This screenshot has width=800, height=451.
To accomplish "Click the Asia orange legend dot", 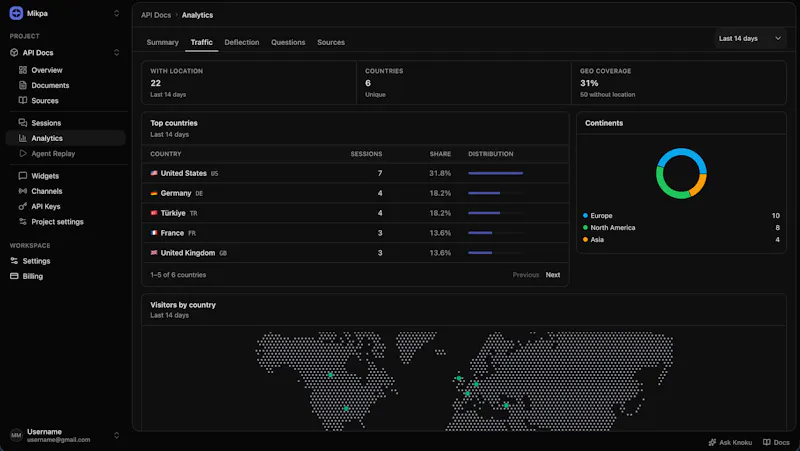I will 585,240.
